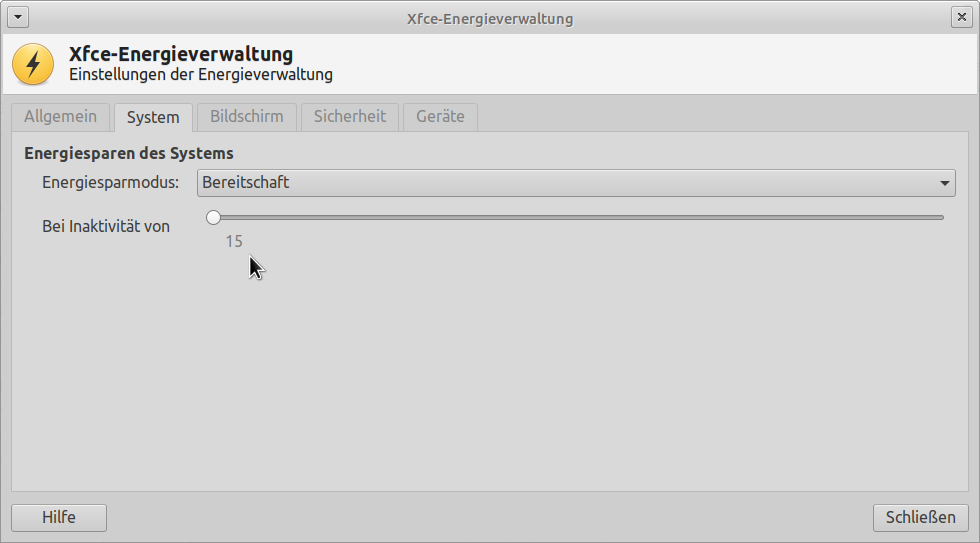Show the Geräte tab
Screen dimensions: 980x543
(441, 117)
